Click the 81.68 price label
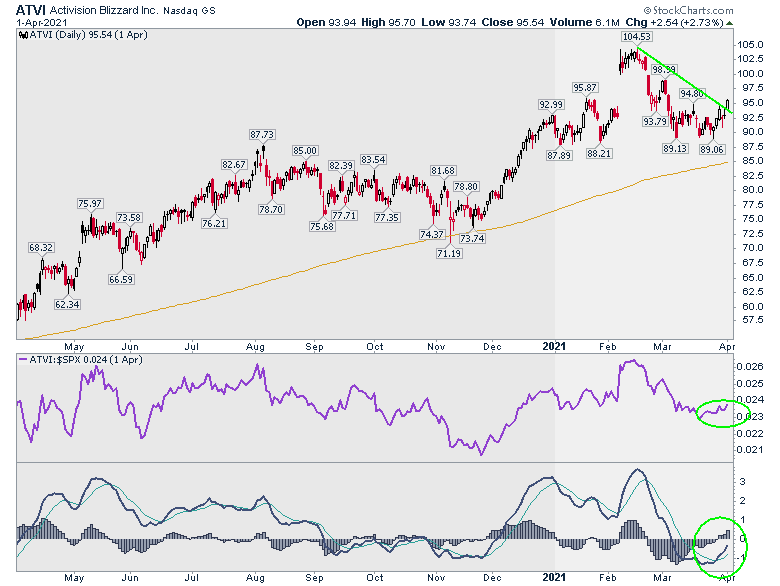 (443, 171)
